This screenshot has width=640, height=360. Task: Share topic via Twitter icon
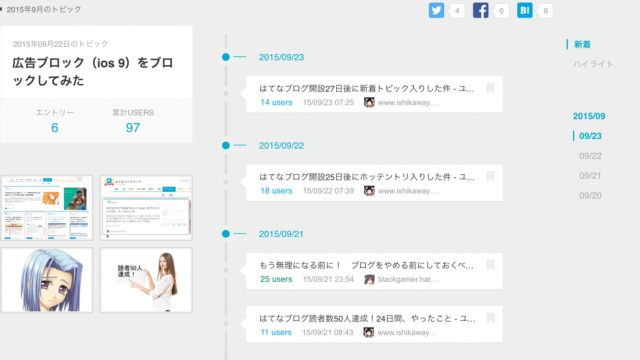click(x=436, y=11)
